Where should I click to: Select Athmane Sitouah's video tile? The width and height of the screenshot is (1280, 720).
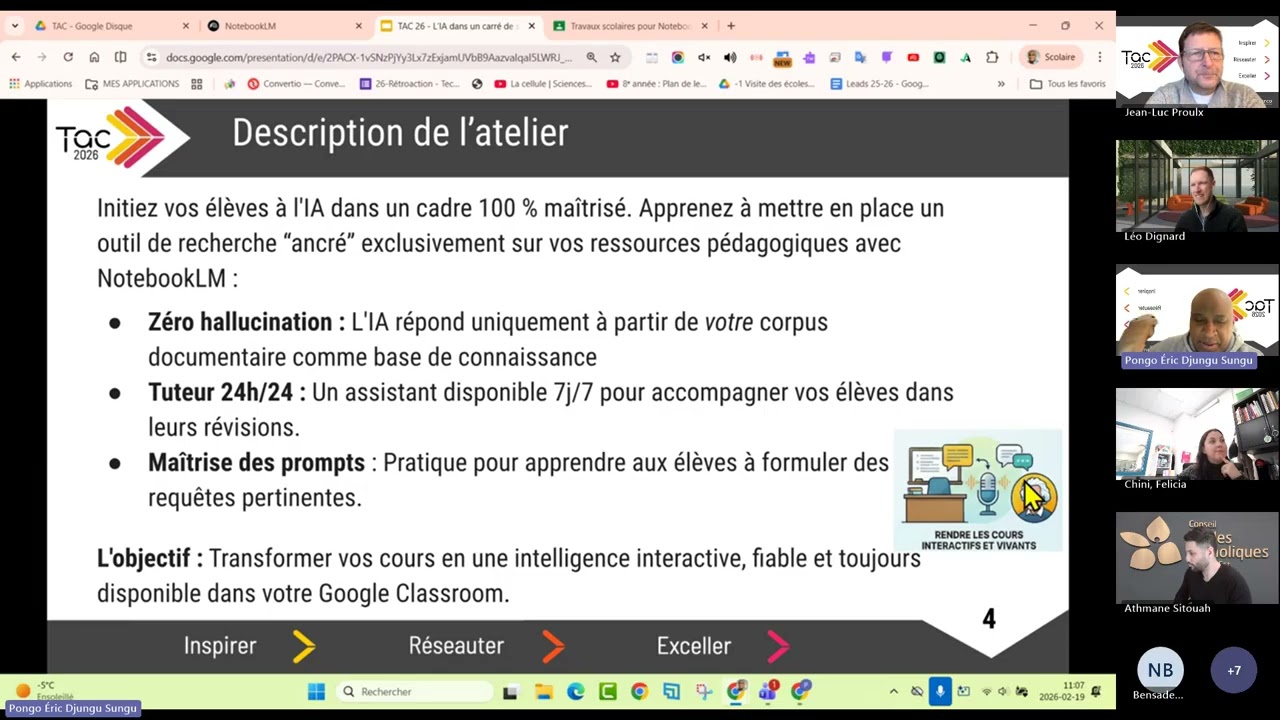tap(1197, 559)
